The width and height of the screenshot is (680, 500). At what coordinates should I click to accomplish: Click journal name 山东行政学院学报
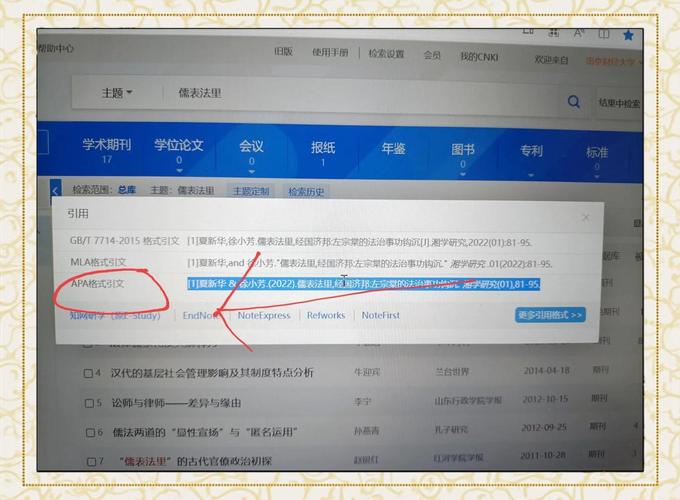coord(468,401)
